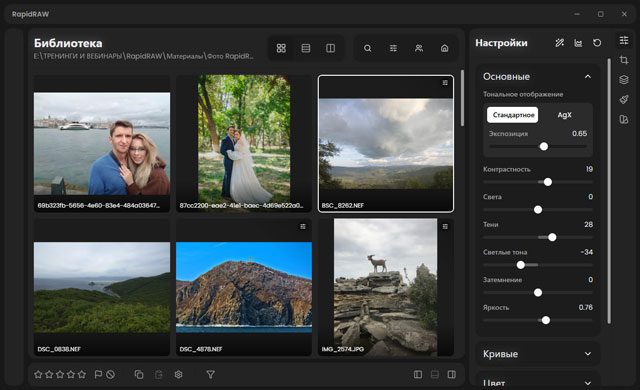Copy settings with the copy icon
The height and width of the screenshot is (390, 640).
(x=139, y=374)
